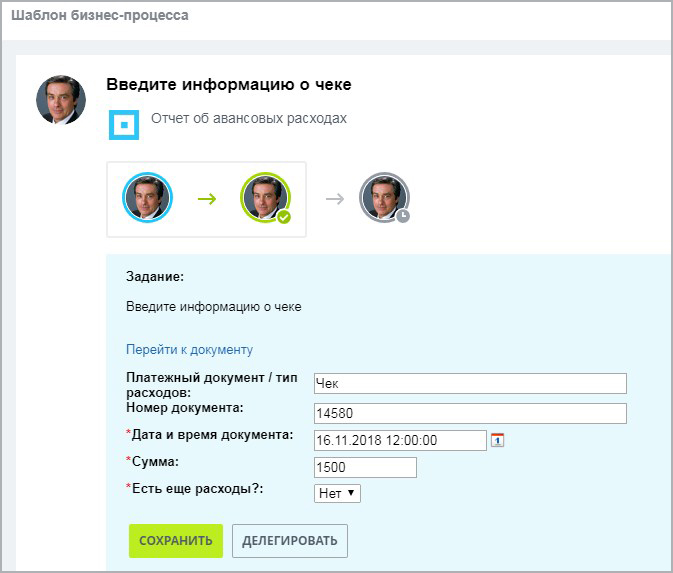Open the 'Перейти к документу' link
673x573 pixels.
(x=189, y=350)
